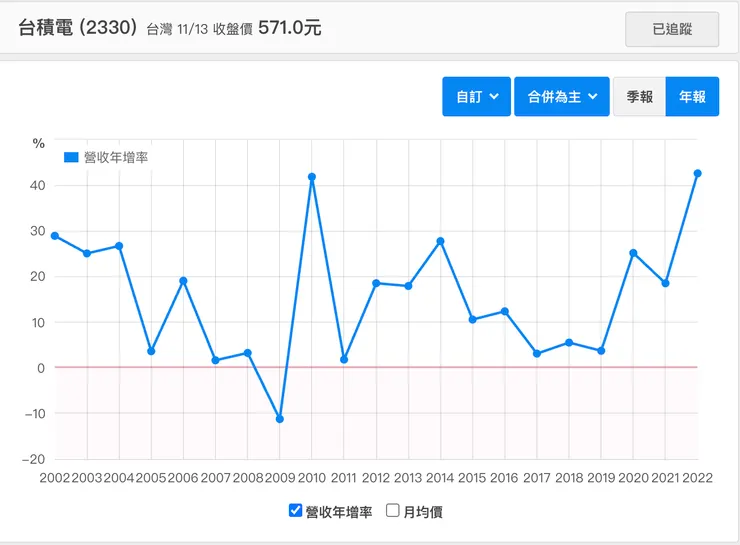Screen dimensions: 740x545
Task: Click the 2010 x-axis year label
Action: pos(312,478)
